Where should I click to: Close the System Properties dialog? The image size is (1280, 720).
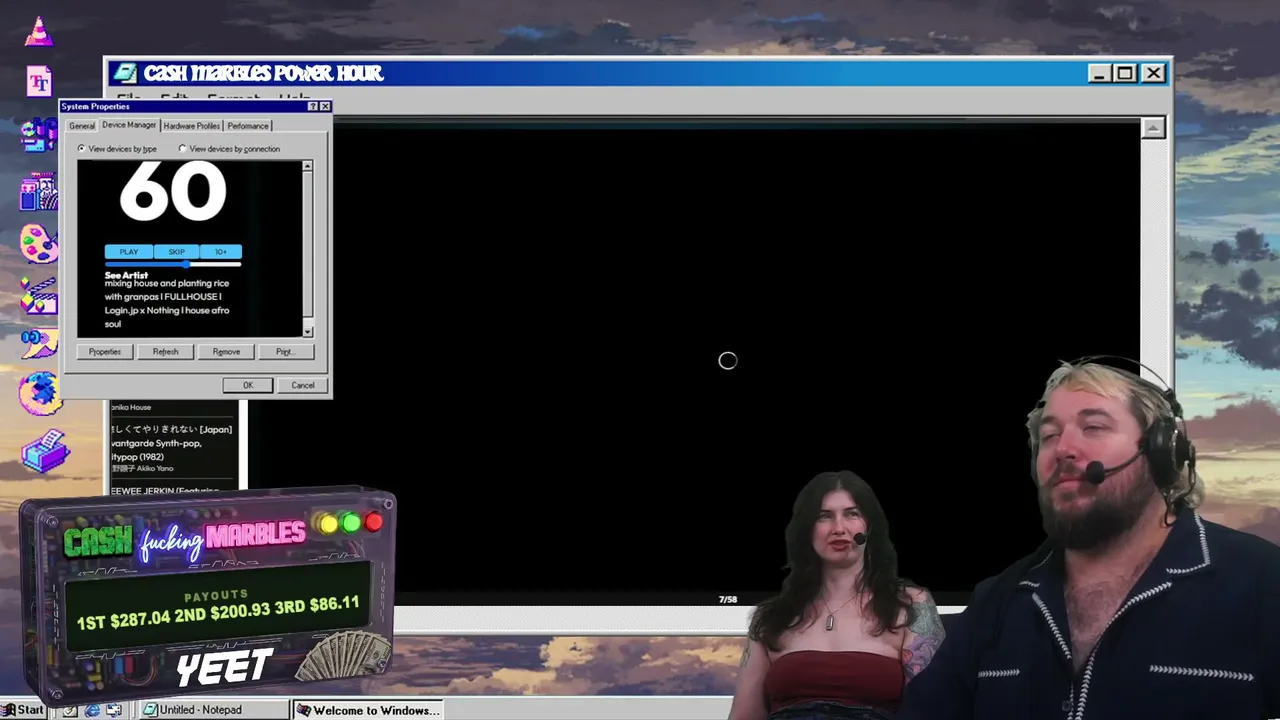point(325,106)
